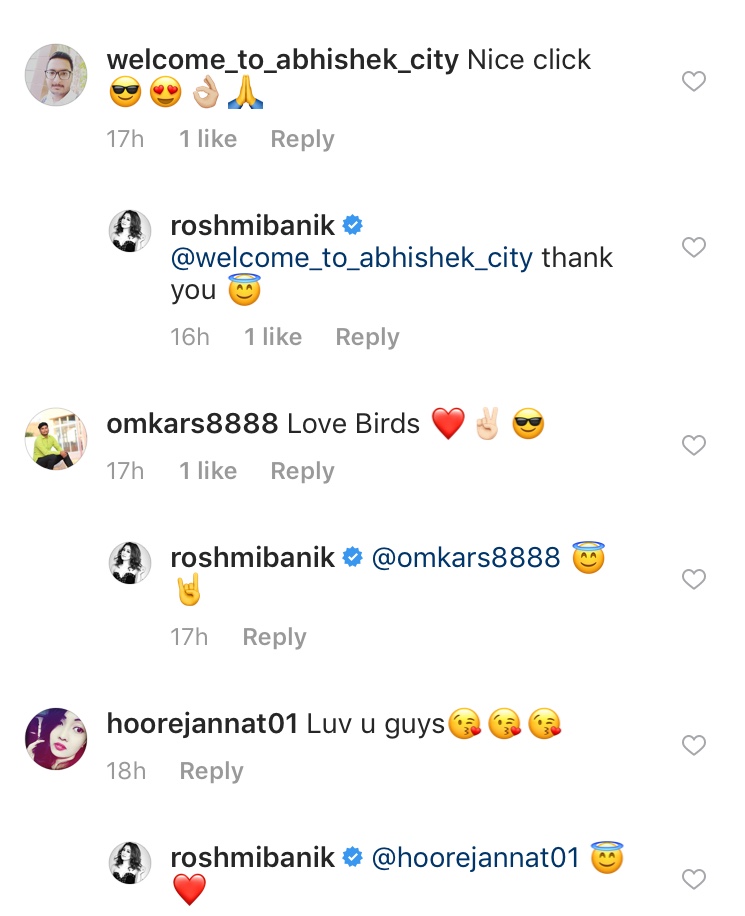Like welcome_to_abhishek_city's 'Nice click' comment
The image size is (745, 916).
pos(694,82)
